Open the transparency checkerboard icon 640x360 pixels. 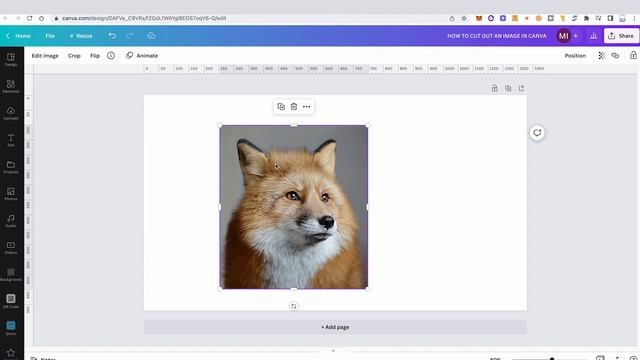point(602,56)
